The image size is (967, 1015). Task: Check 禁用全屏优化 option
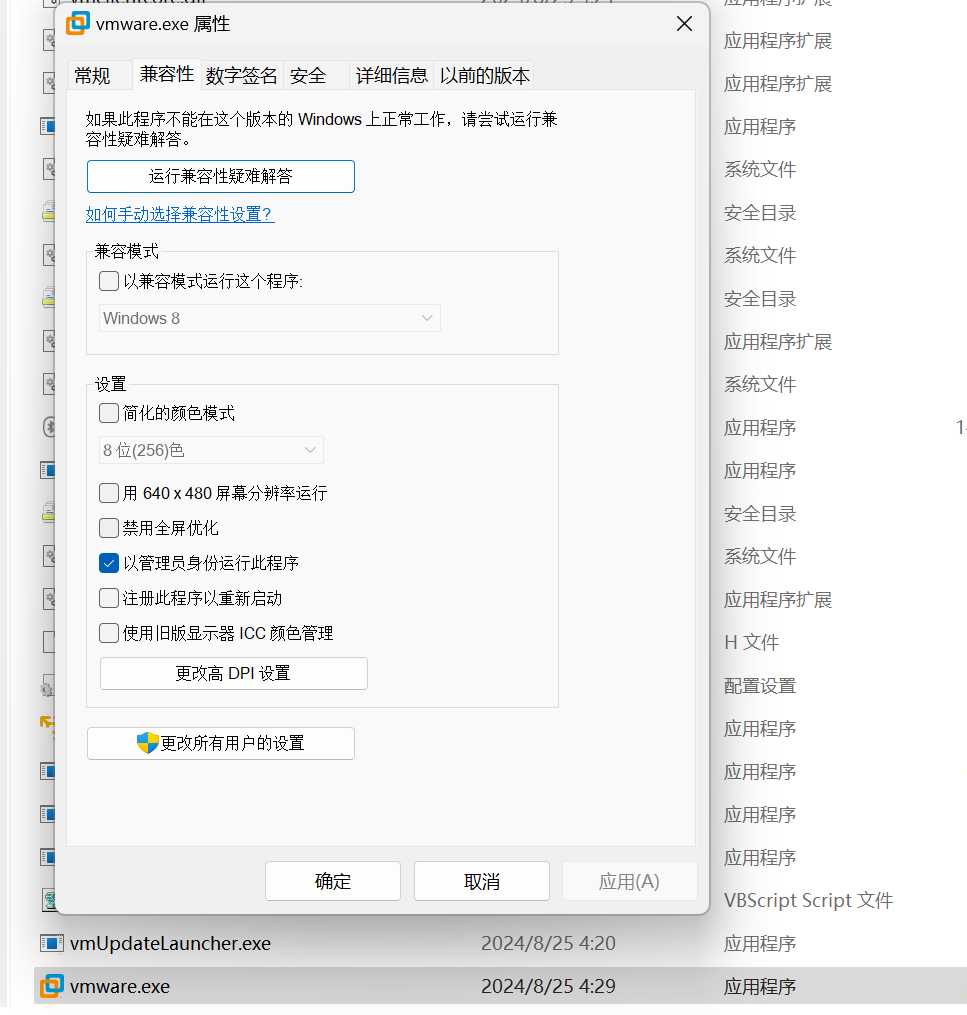[108, 528]
